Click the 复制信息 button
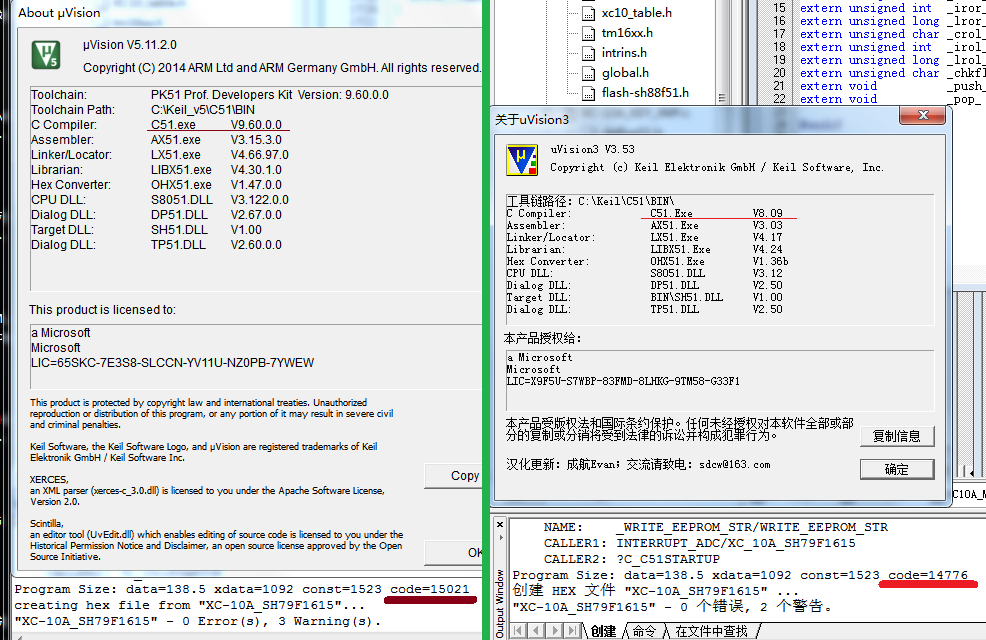 click(x=897, y=436)
